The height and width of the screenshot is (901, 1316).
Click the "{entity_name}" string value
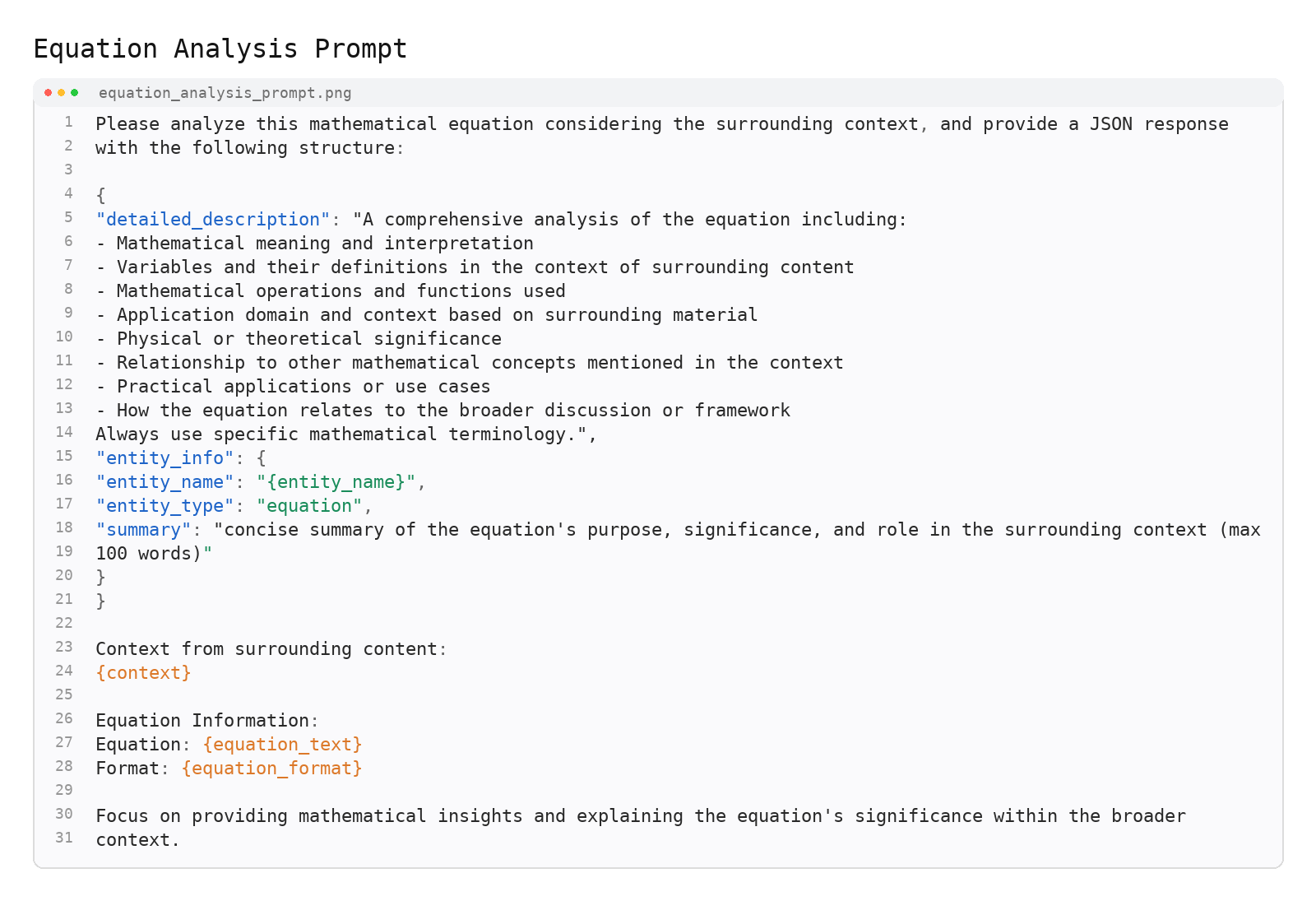tap(336, 482)
